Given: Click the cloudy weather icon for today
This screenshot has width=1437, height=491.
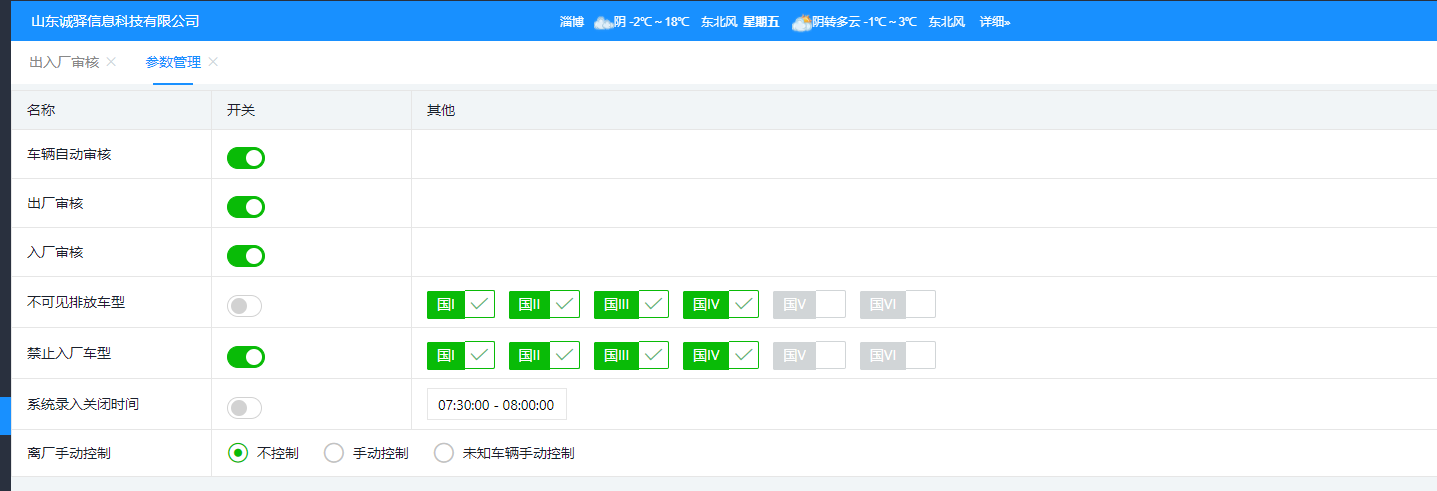Looking at the screenshot, I should coord(603,22).
